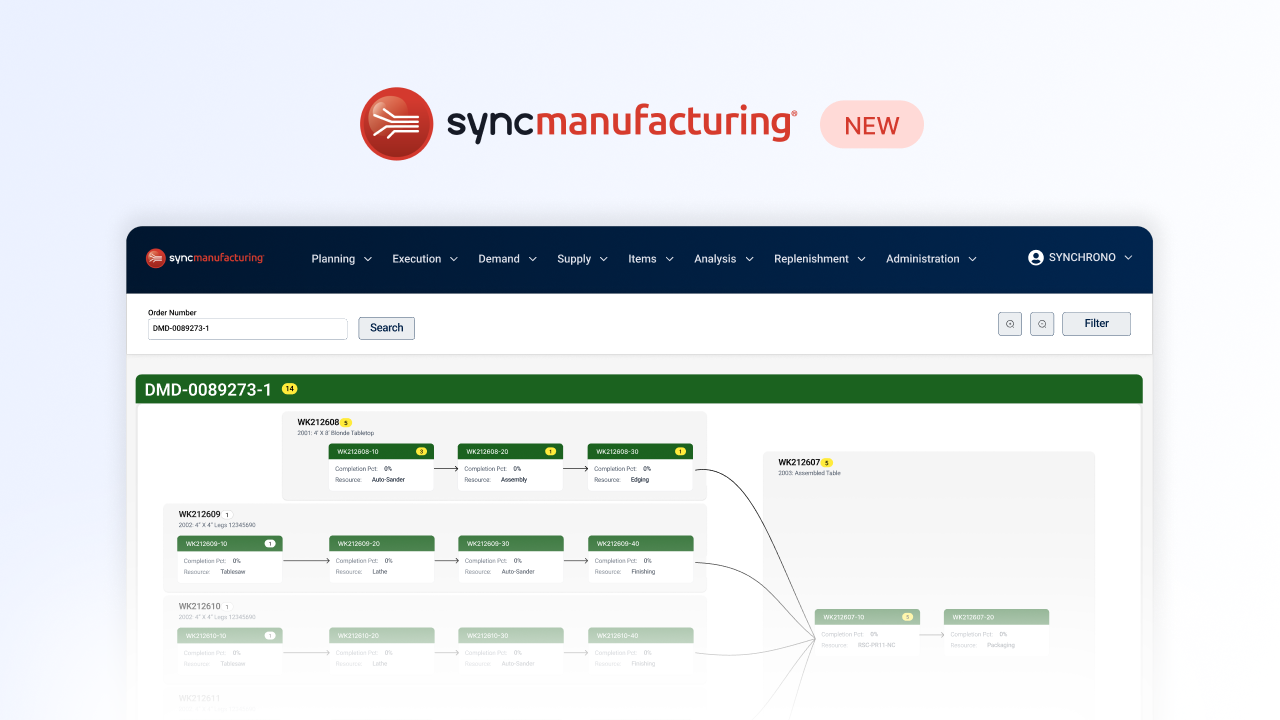Click the zoom out icon

click(1042, 323)
